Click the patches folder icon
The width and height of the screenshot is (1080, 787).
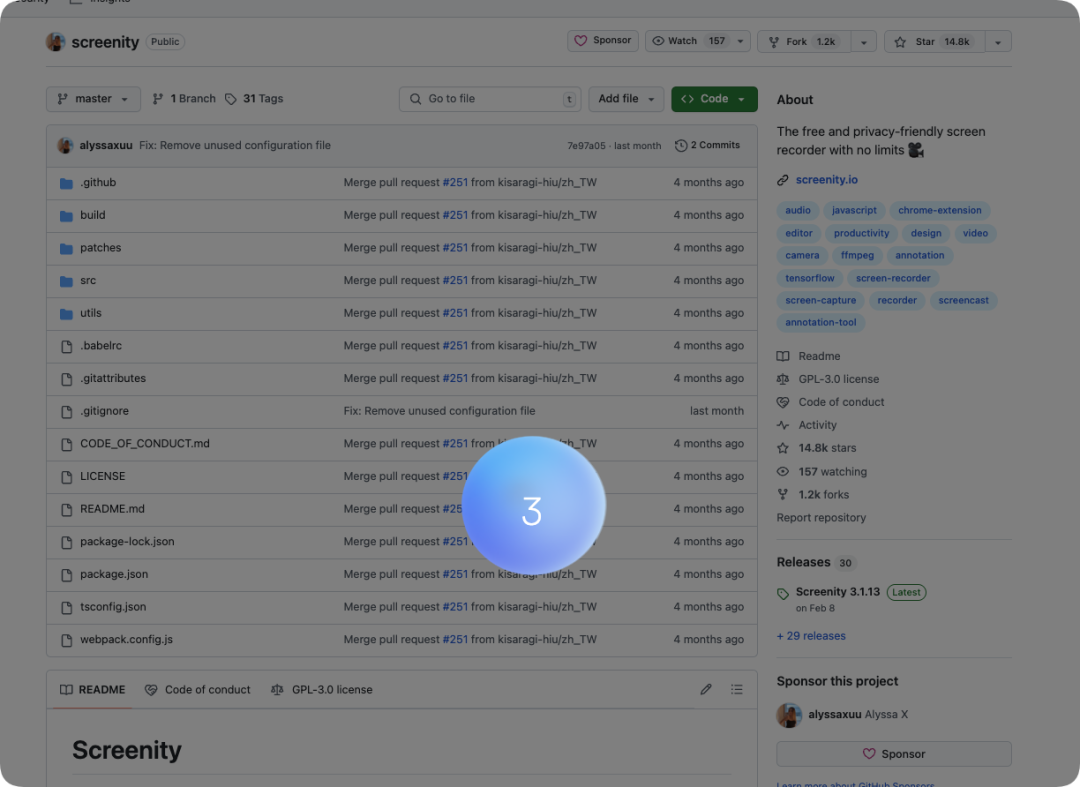click(x=66, y=248)
